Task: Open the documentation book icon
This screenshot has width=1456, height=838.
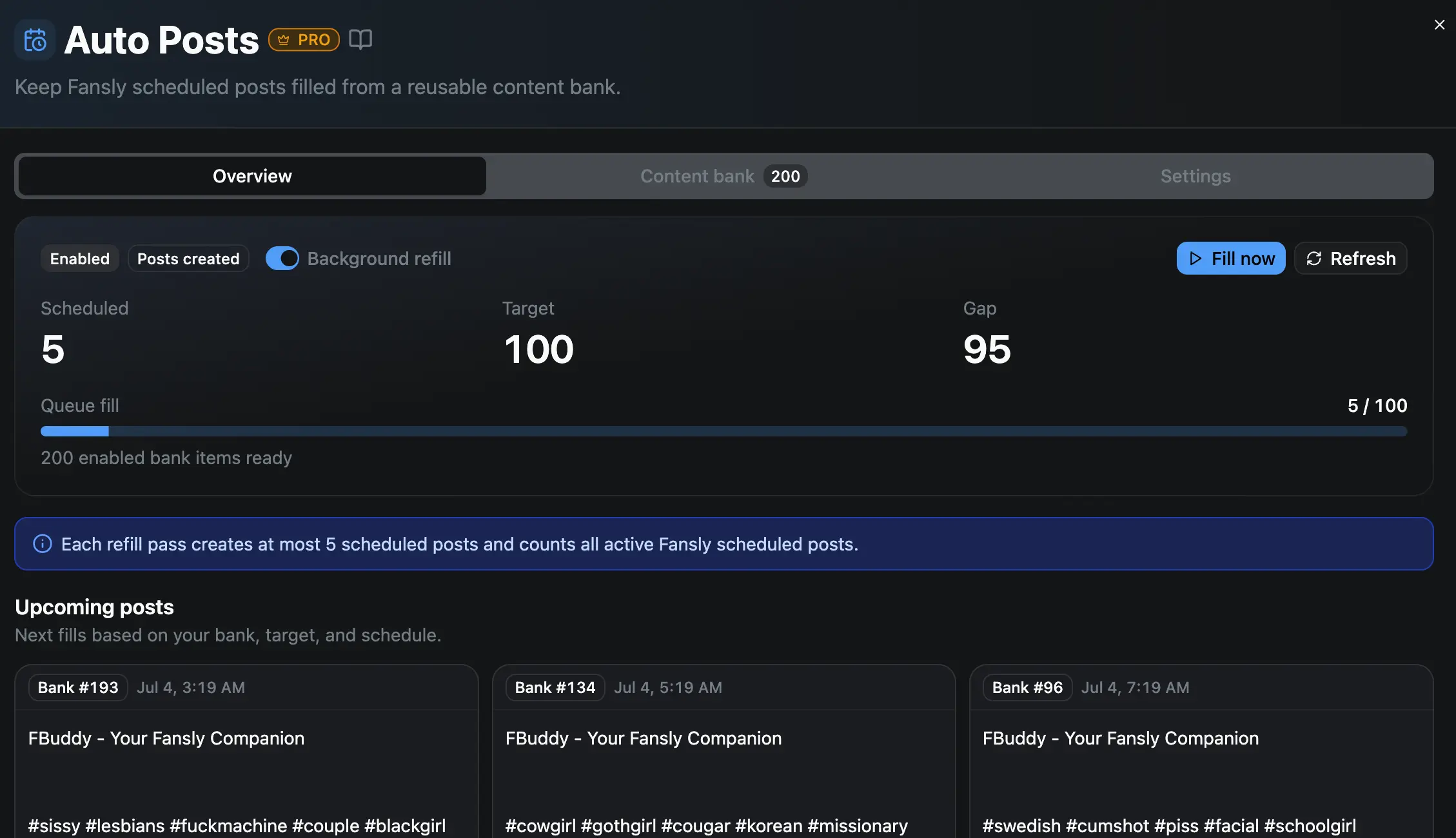Action: pyautogui.click(x=360, y=39)
